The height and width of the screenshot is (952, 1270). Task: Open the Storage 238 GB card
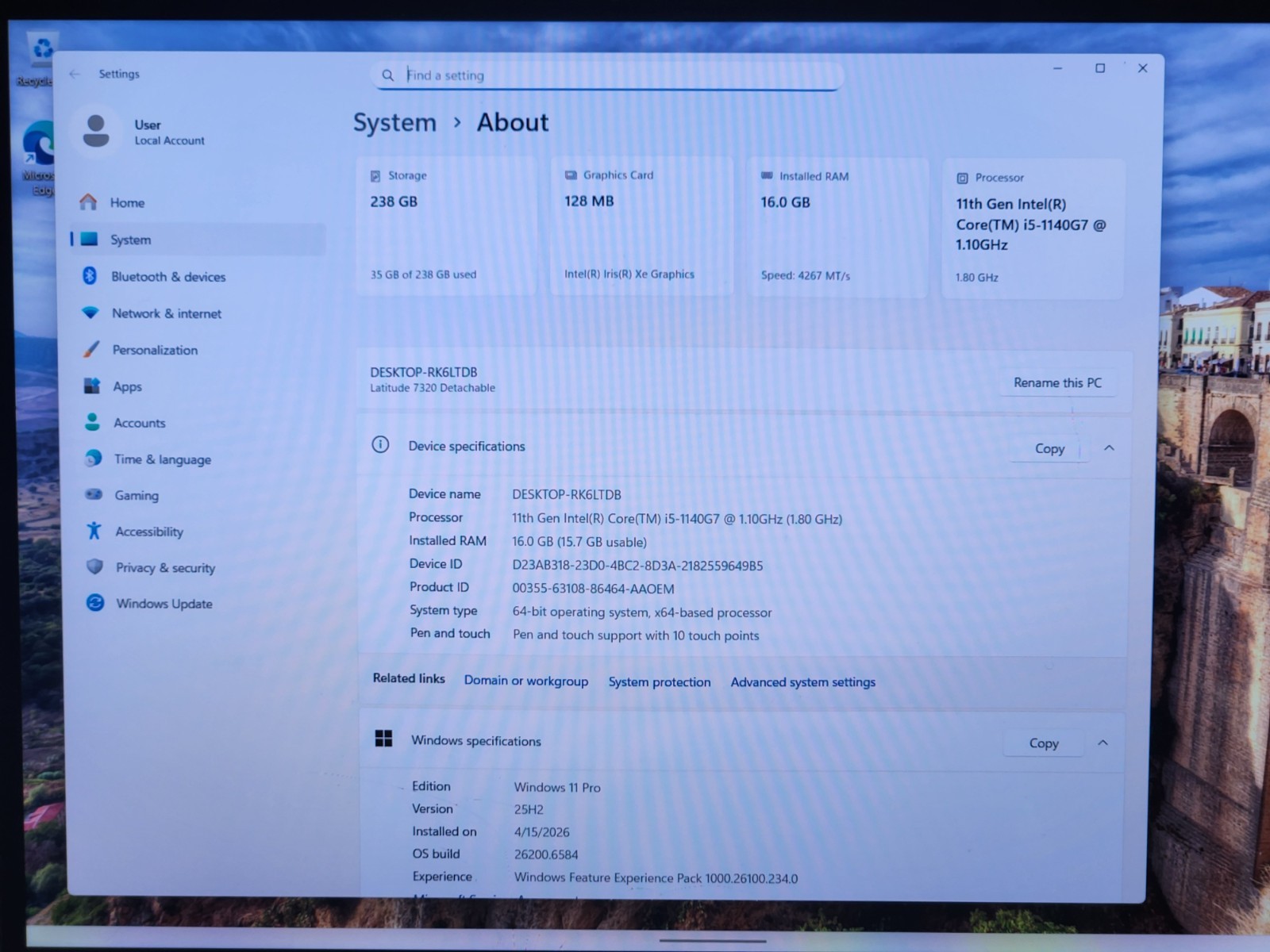[x=446, y=226]
